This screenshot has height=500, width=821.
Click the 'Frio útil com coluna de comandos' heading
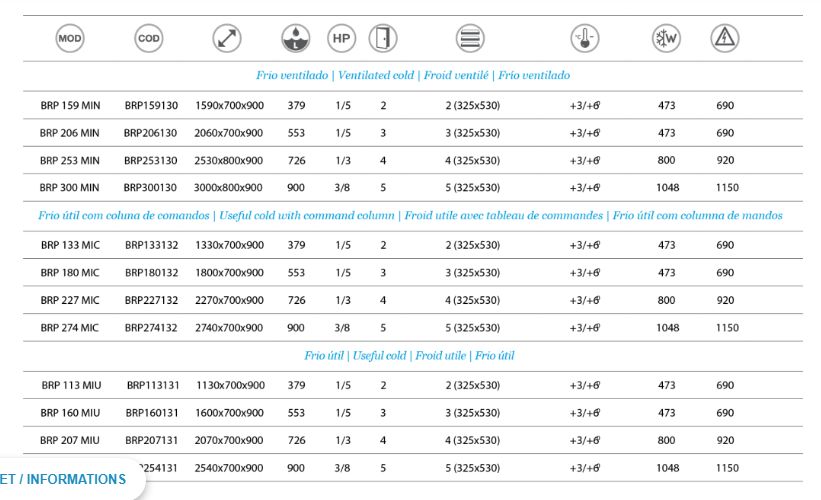(410, 216)
